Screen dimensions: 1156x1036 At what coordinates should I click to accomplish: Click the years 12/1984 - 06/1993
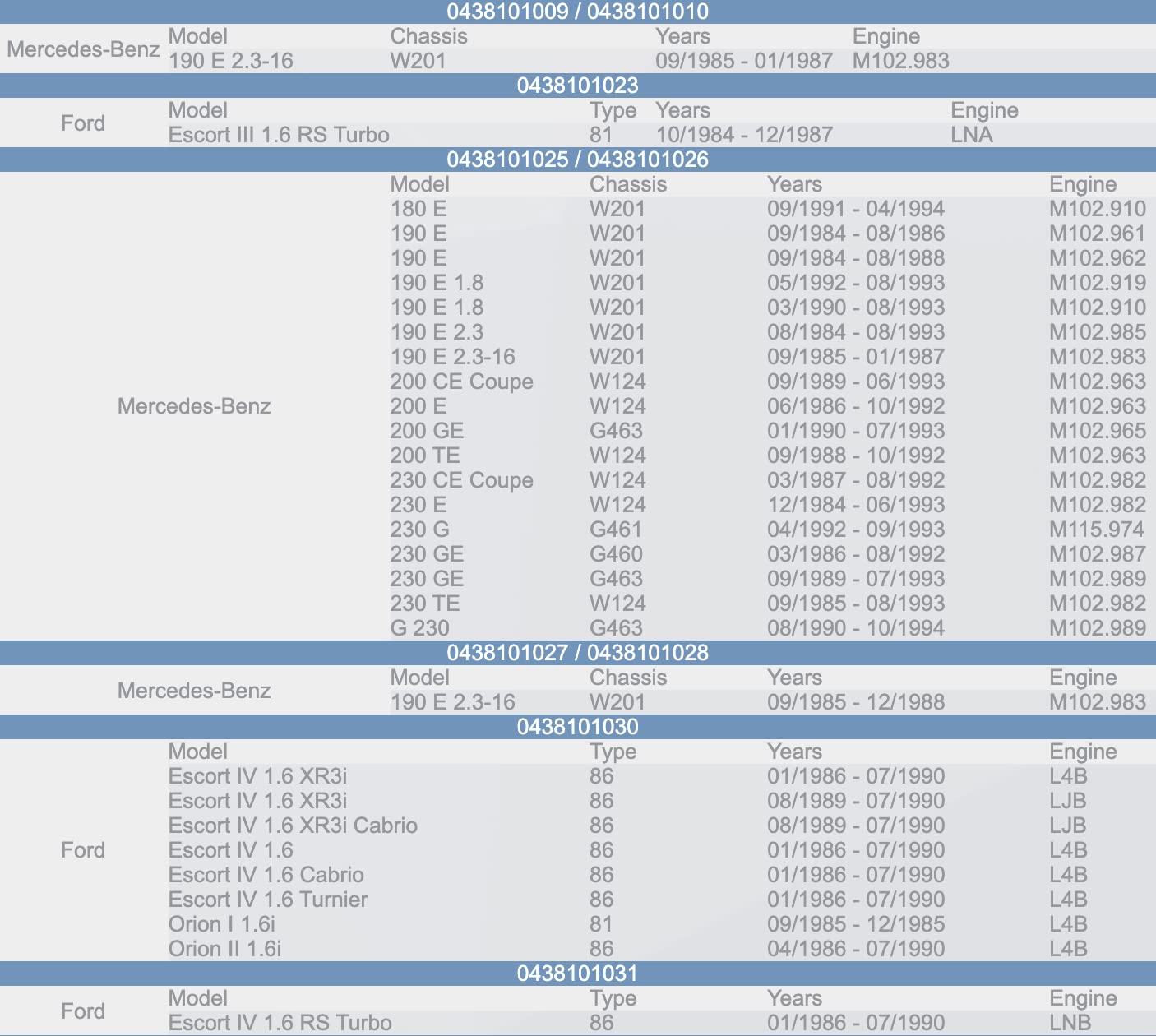click(856, 505)
